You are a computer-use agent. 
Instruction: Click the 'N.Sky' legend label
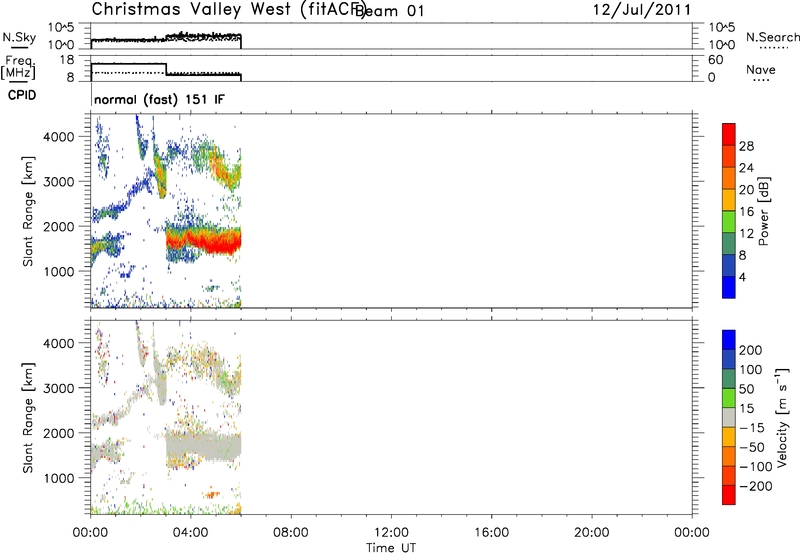pyautogui.click(x=19, y=37)
